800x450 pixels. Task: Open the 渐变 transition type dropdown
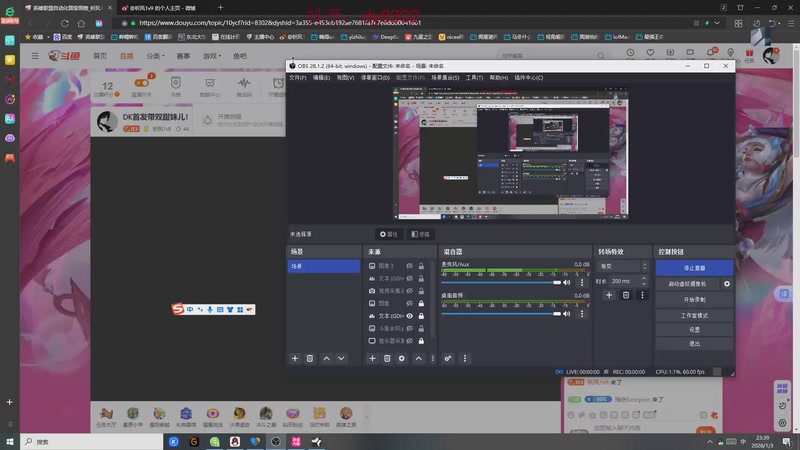pyautogui.click(x=623, y=266)
